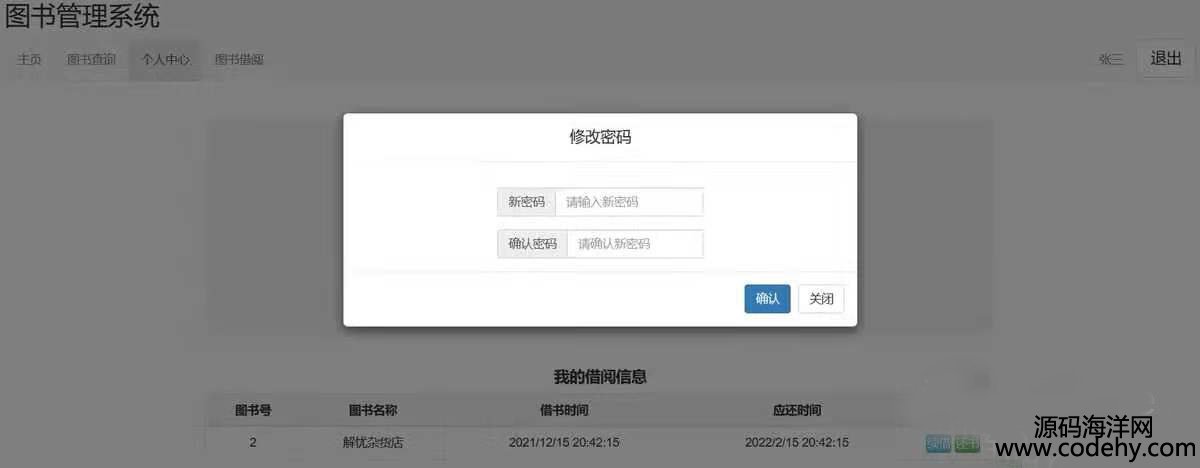Click the blue renew button in row
Image resolution: width=1200 pixels, height=468 pixels.
pyautogui.click(x=938, y=443)
